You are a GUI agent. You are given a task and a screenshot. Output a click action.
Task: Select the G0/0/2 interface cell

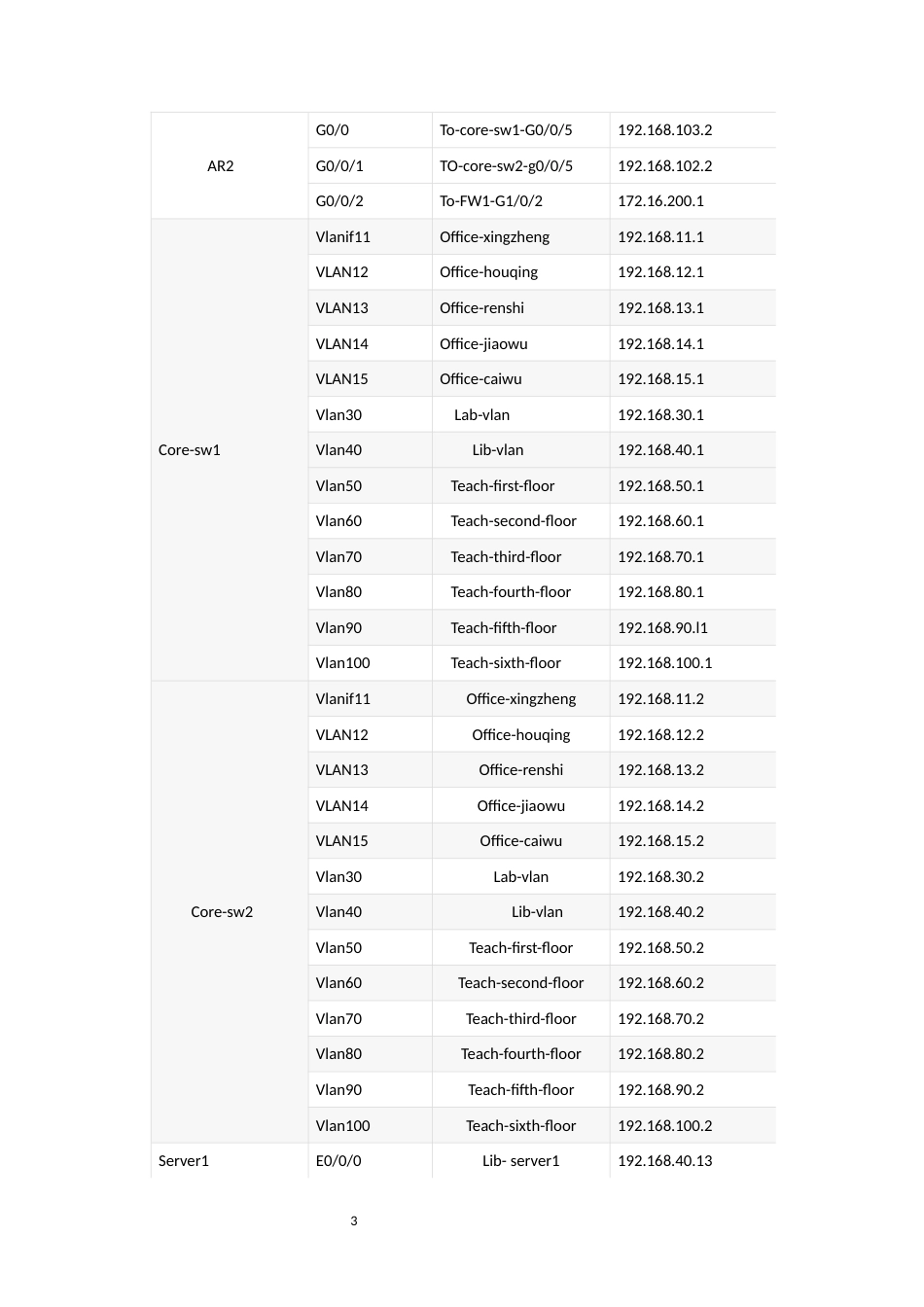[339, 201]
